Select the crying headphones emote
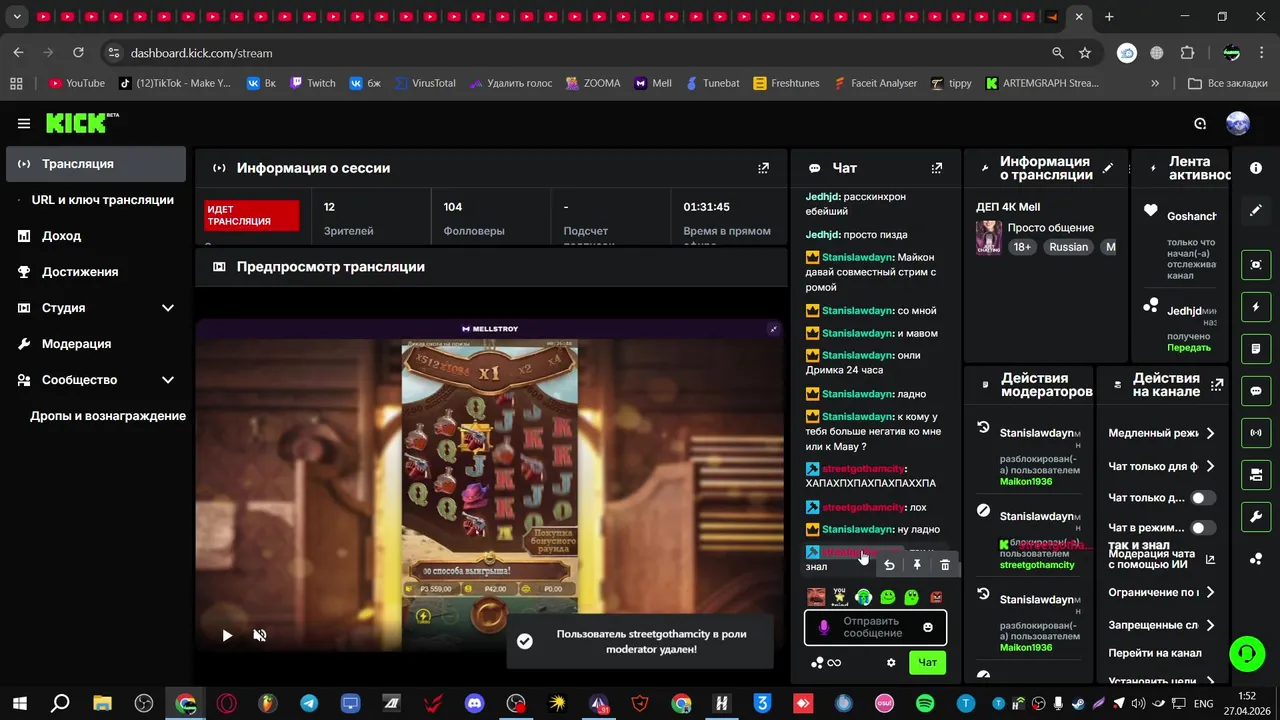Image resolution: width=1280 pixels, height=720 pixels. tap(863, 597)
